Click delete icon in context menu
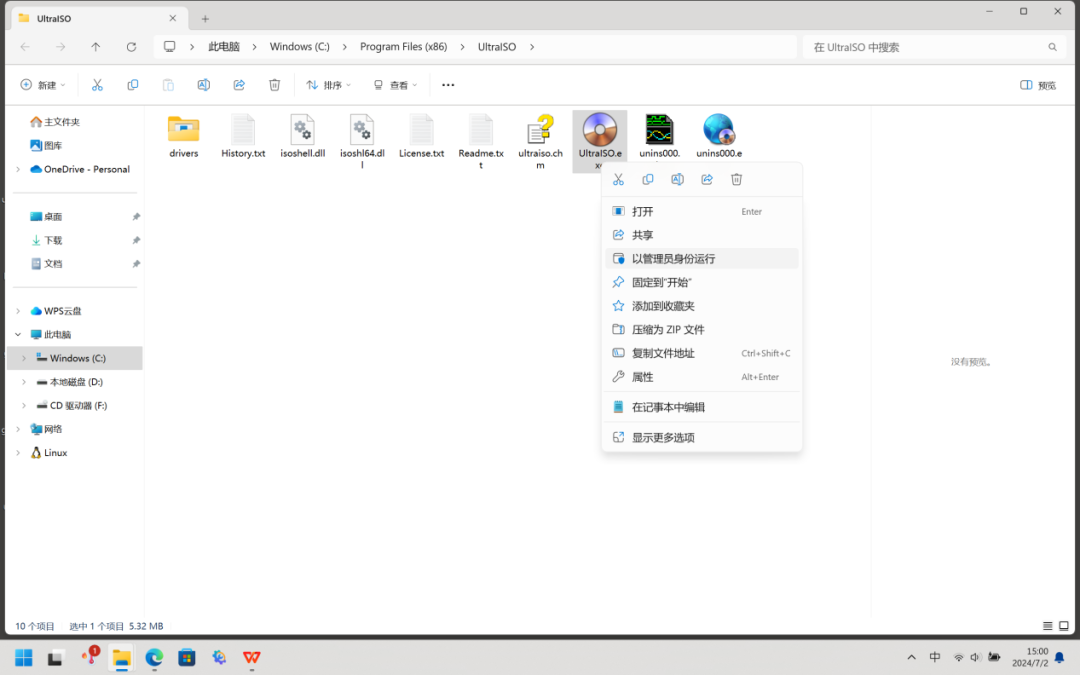Viewport: 1080px width, 675px height. (x=736, y=180)
